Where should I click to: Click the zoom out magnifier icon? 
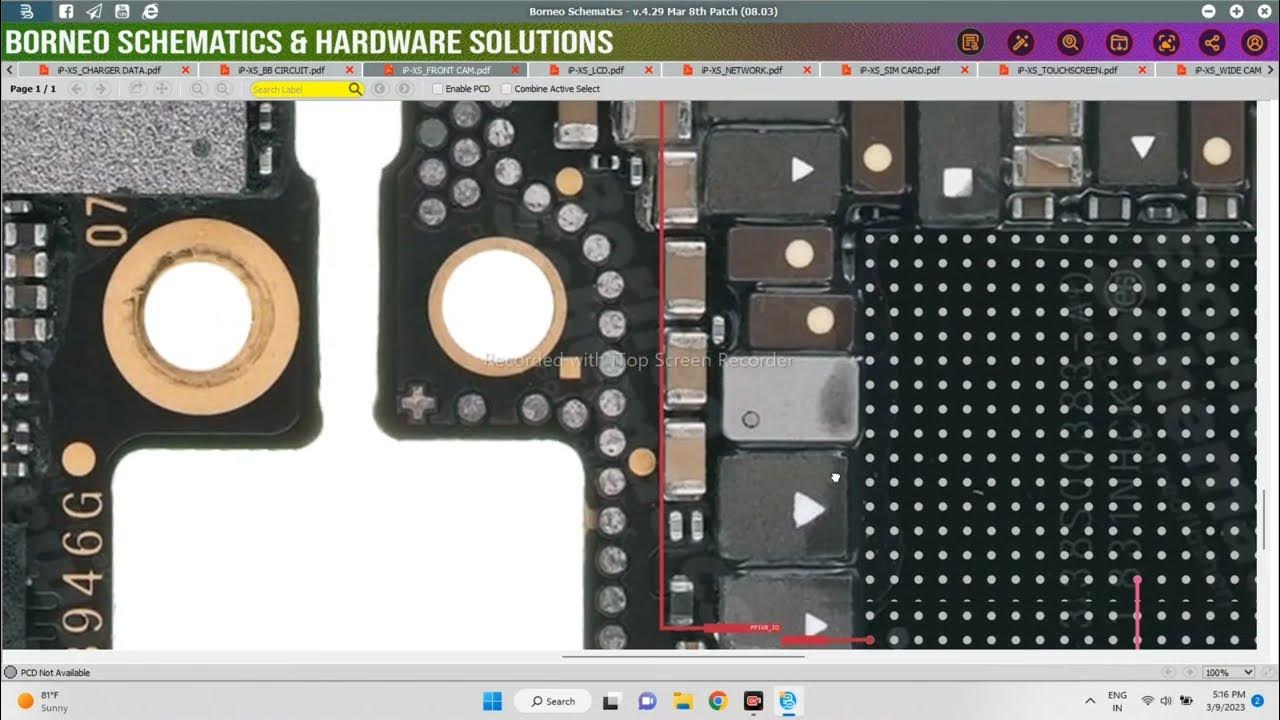[x=198, y=89]
